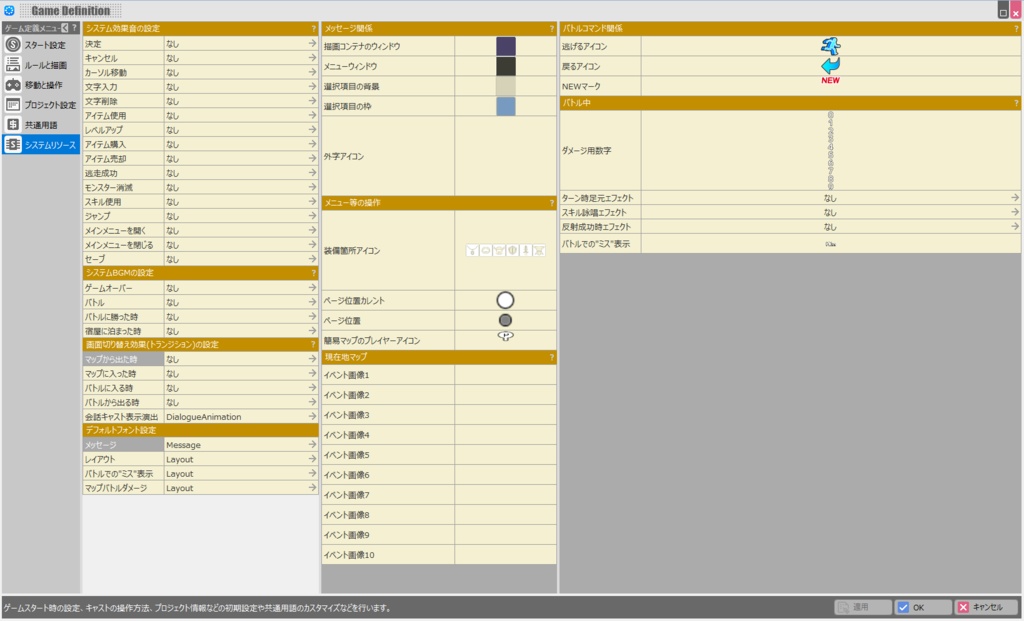Click help icon on メッセージ関係 header
The height and width of the screenshot is (621, 1024).
pyautogui.click(x=552, y=29)
